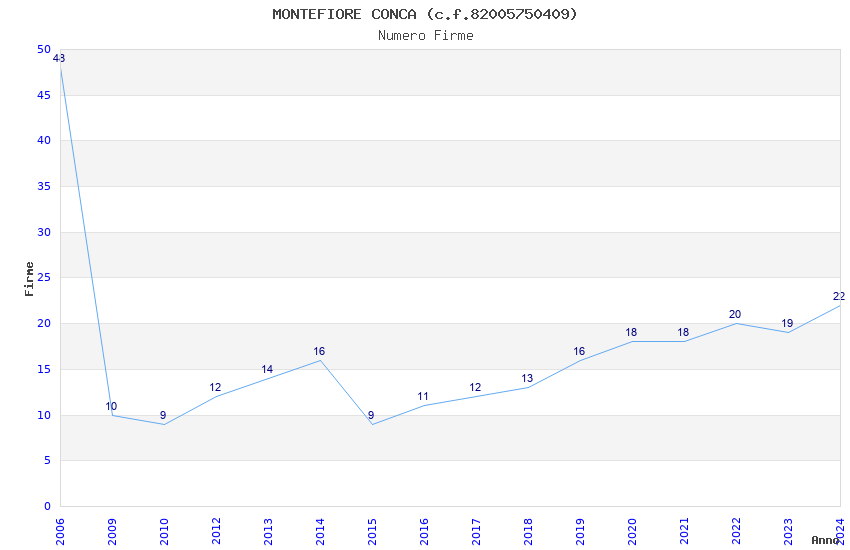
Task: Select the 2023 year label on x-axis
Action: tap(788, 532)
